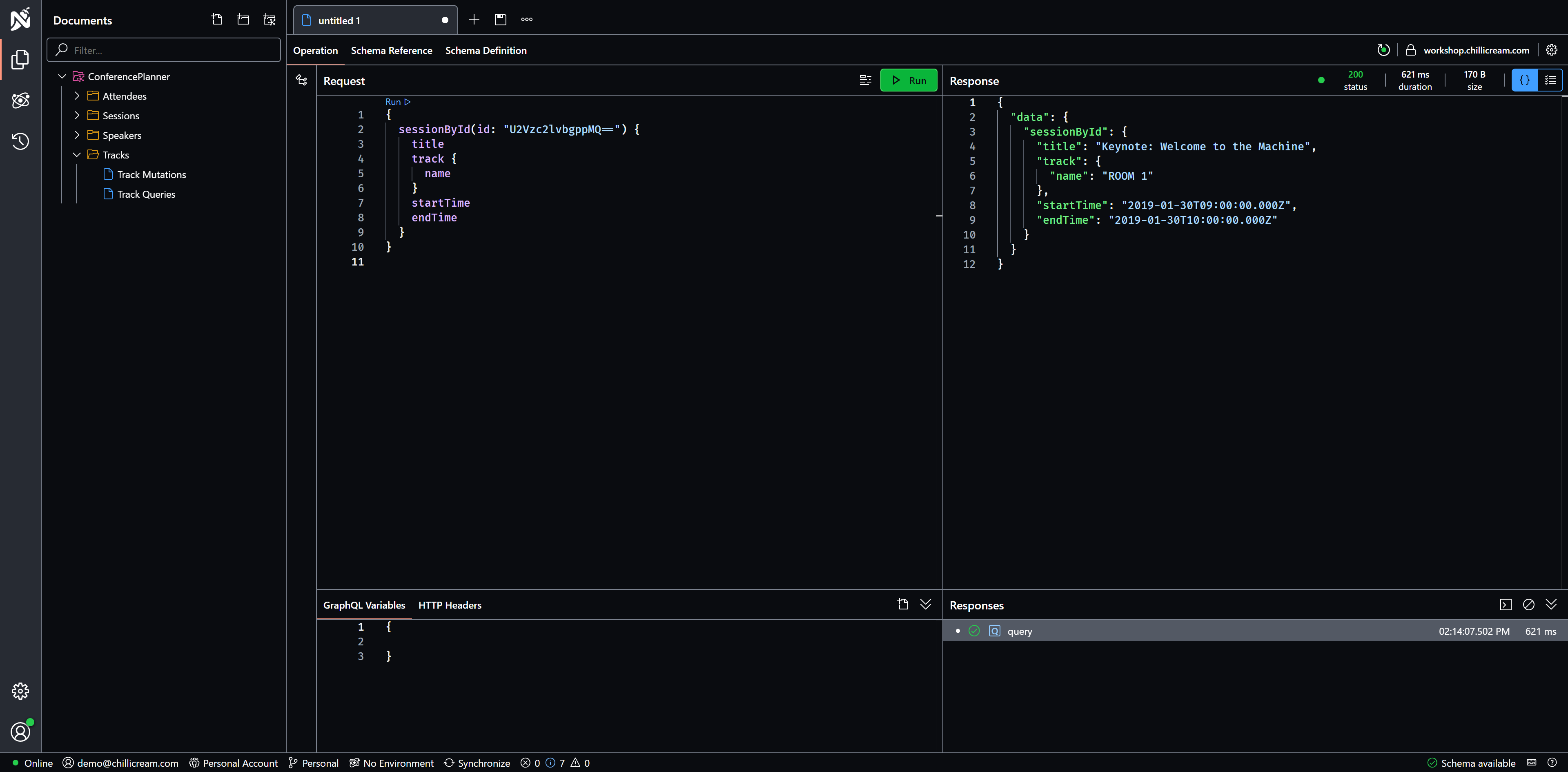This screenshot has width=1568, height=772.
Task: Switch response to list view
Action: click(1550, 80)
